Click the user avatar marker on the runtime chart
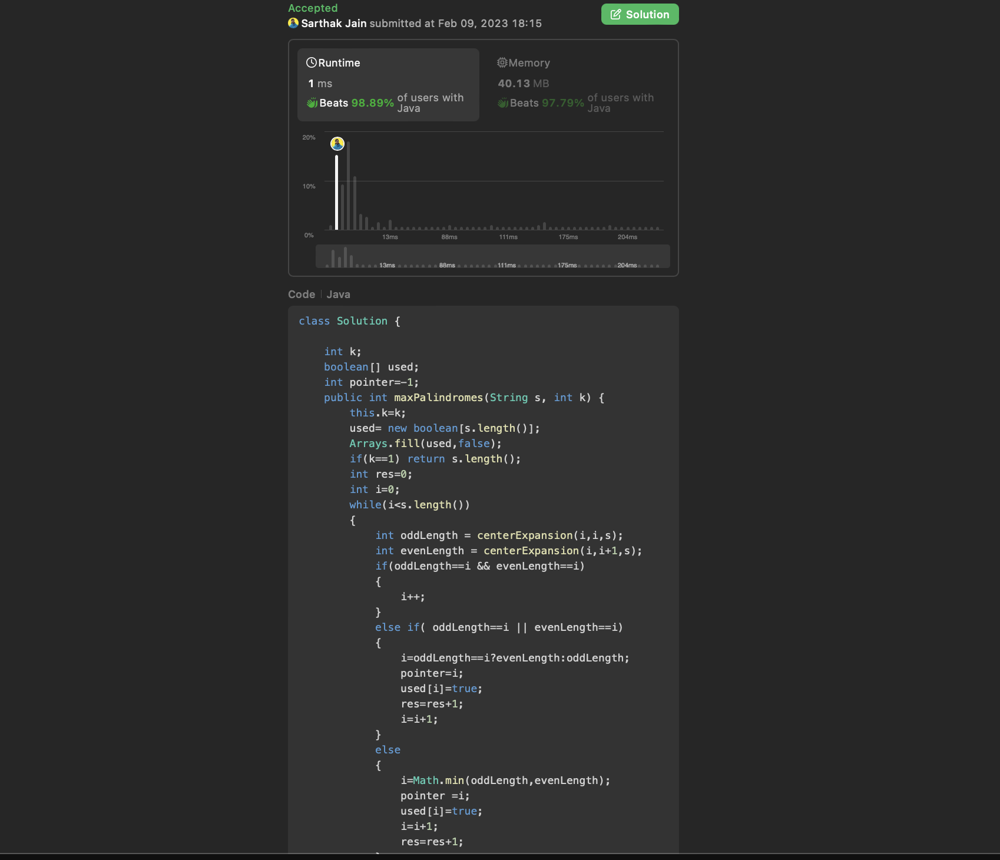Image resolution: width=1000 pixels, height=860 pixels. (x=337, y=144)
